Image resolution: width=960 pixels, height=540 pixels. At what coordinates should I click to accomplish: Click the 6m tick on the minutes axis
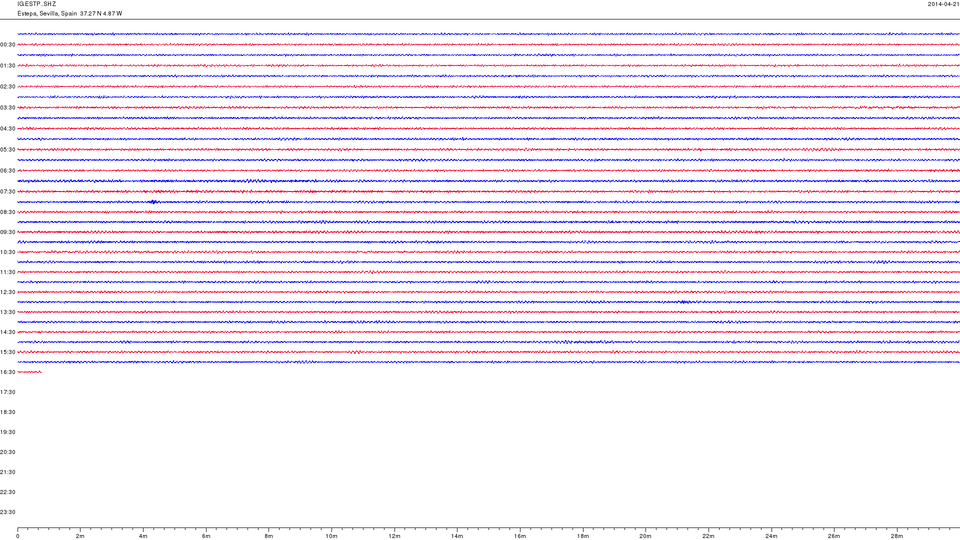[206, 536]
